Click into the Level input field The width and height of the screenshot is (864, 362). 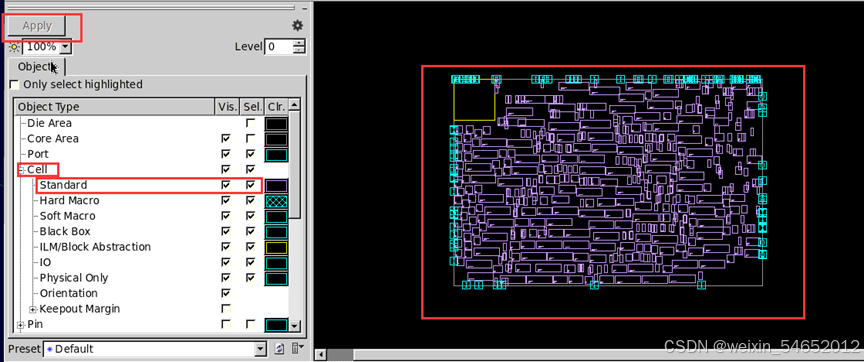279,47
